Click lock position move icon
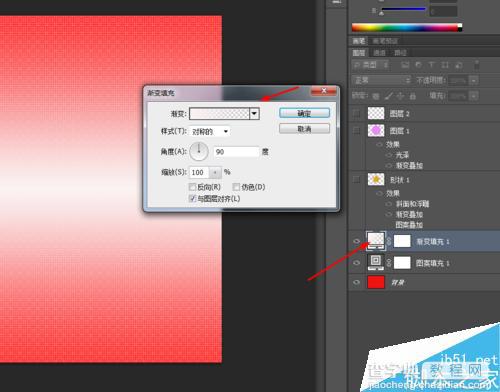Viewport: 500px width, 392px height. click(400, 96)
